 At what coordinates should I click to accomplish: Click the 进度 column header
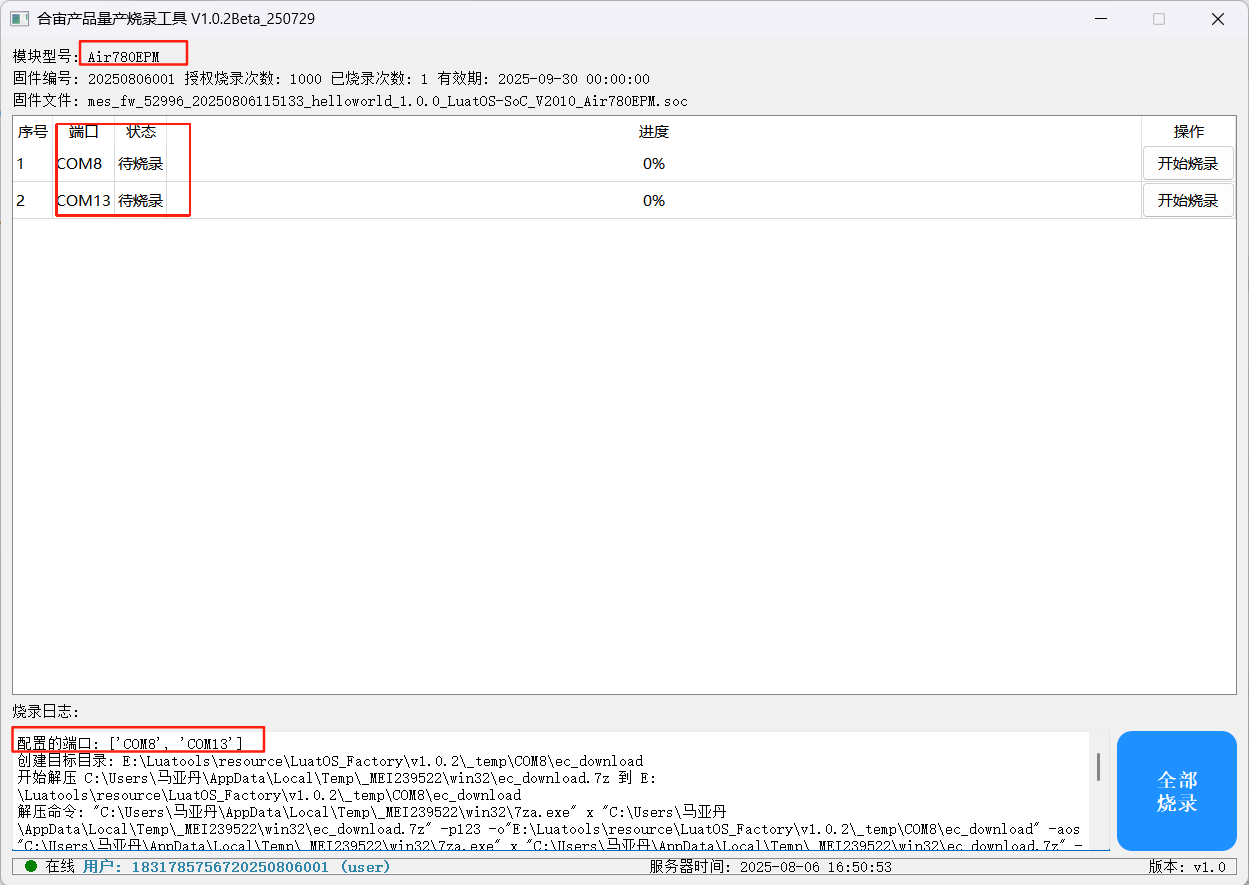tap(654, 131)
